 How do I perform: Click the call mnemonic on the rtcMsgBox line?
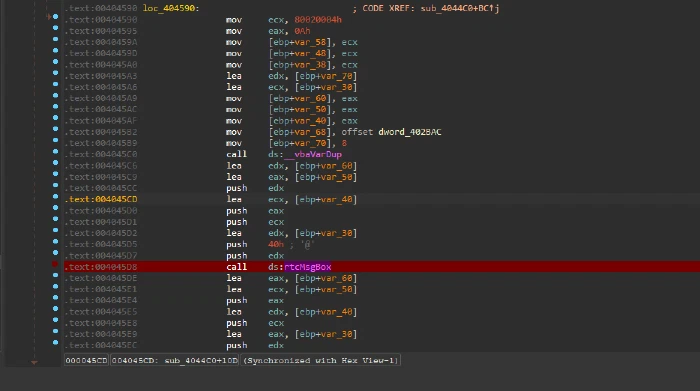coord(236,267)
